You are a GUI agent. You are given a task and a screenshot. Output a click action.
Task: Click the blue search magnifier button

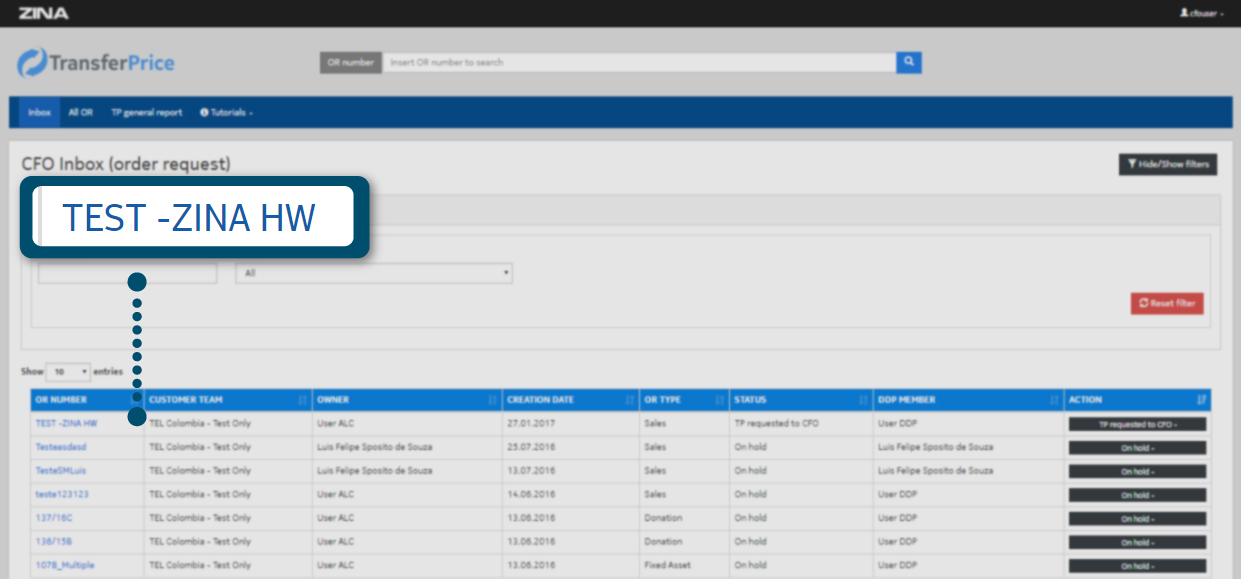point(908,62)
